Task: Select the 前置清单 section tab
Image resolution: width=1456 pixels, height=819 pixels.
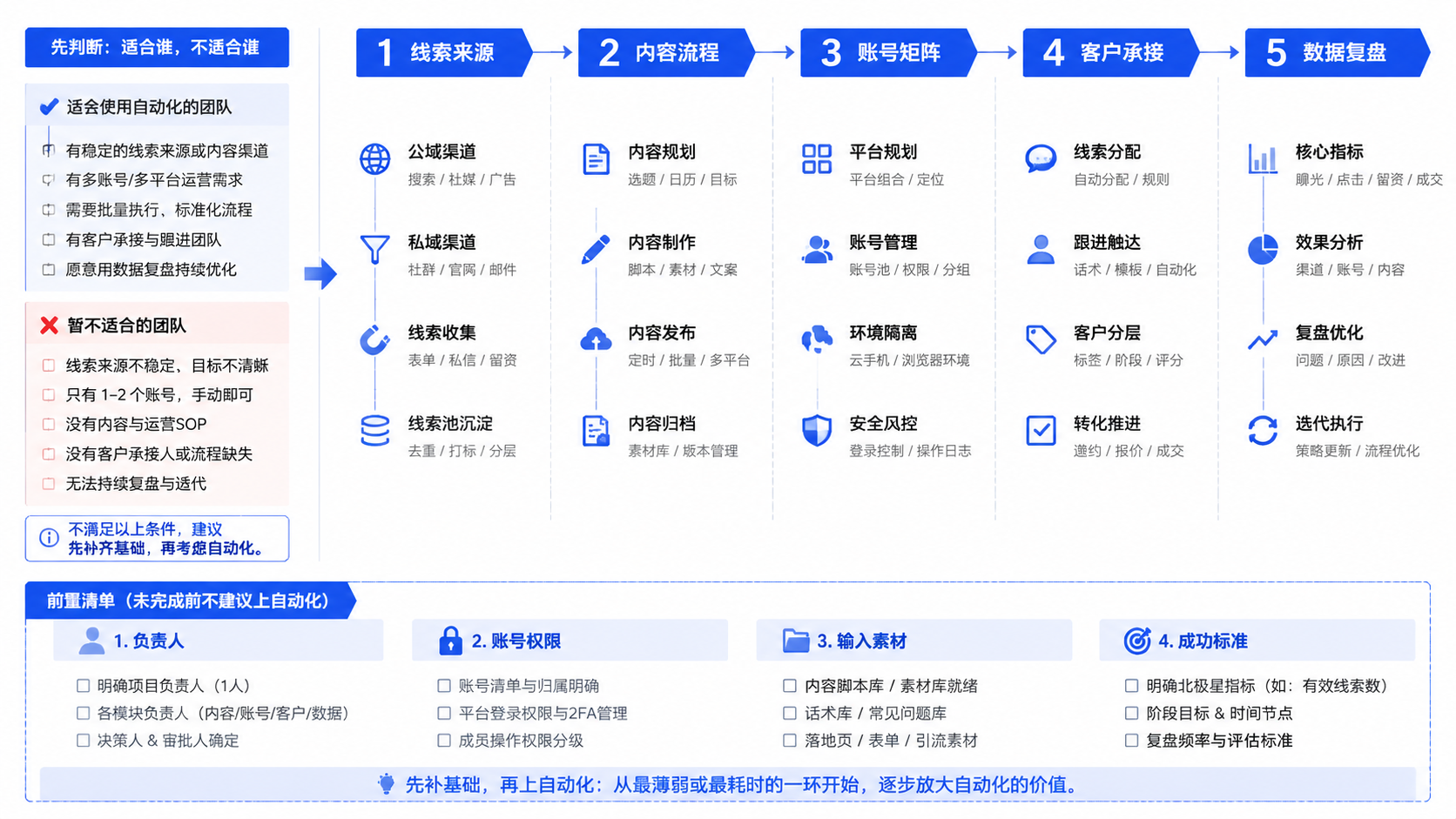Action: point(190,601)
